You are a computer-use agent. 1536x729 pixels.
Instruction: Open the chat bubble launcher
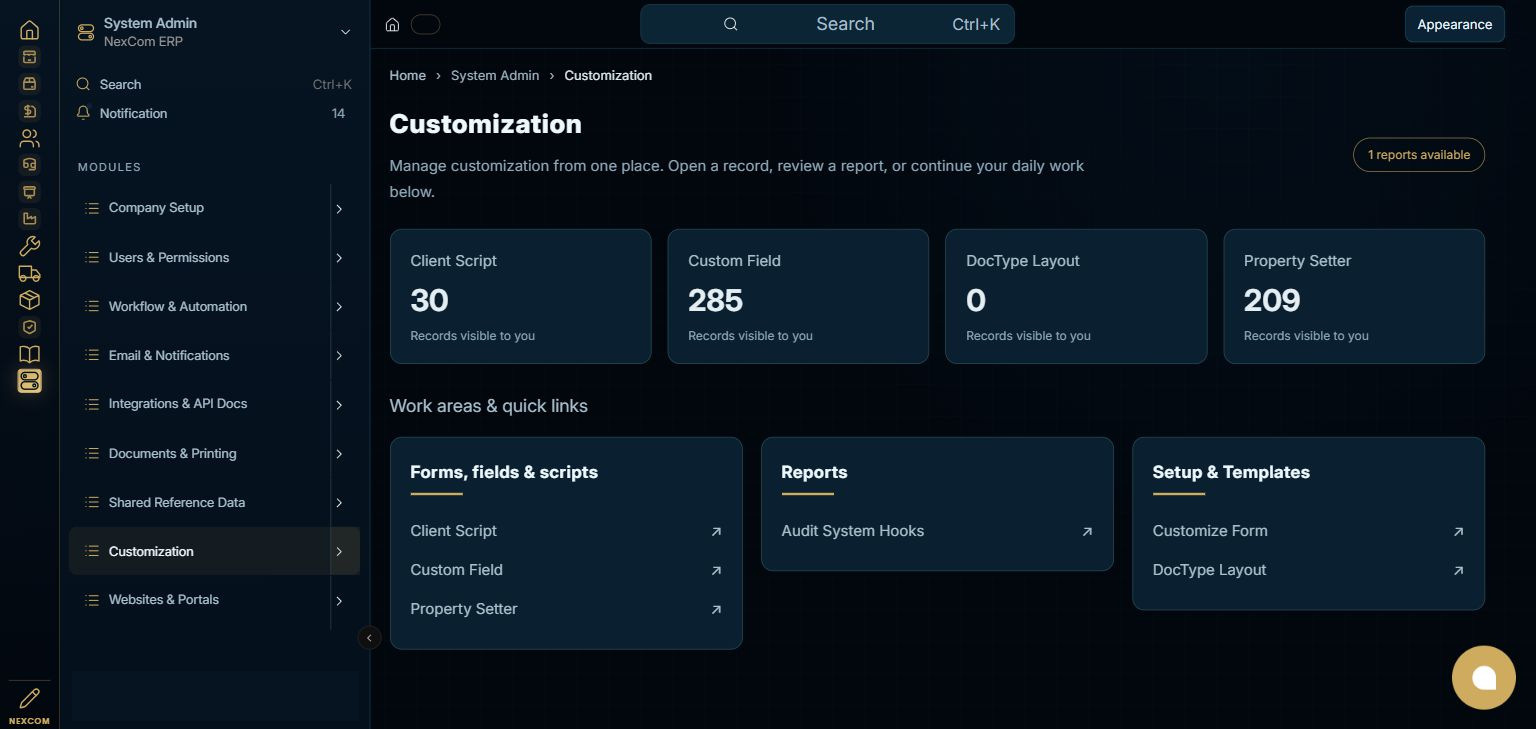click(x=1484, y=678)
